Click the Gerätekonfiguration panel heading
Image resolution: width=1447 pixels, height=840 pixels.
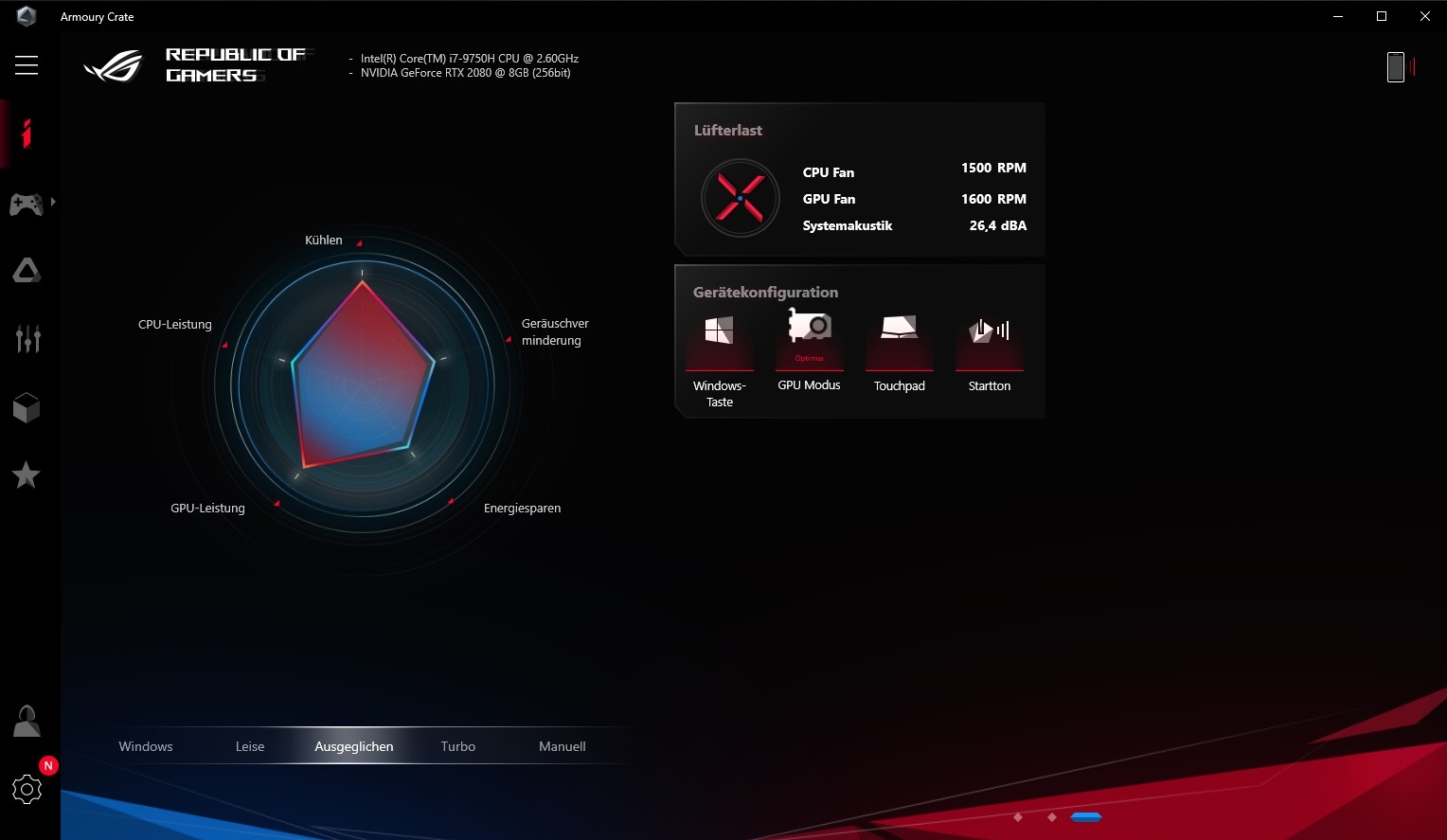[x=765, y=292]
